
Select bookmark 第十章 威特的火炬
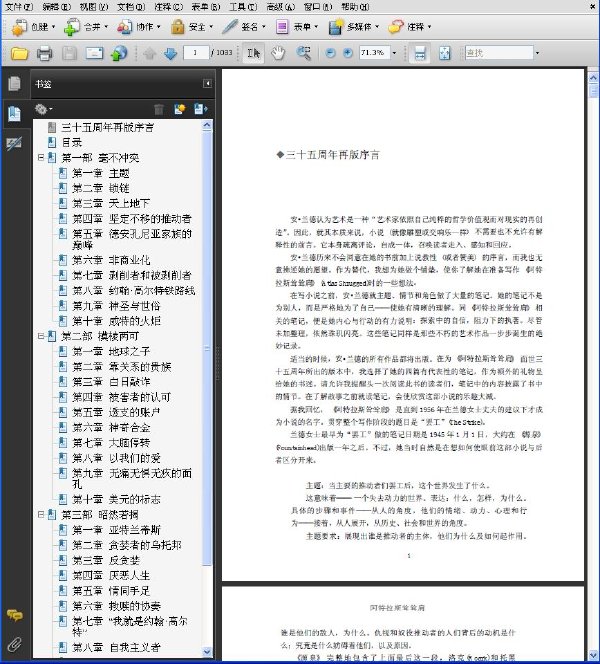(x=116, y=321)
